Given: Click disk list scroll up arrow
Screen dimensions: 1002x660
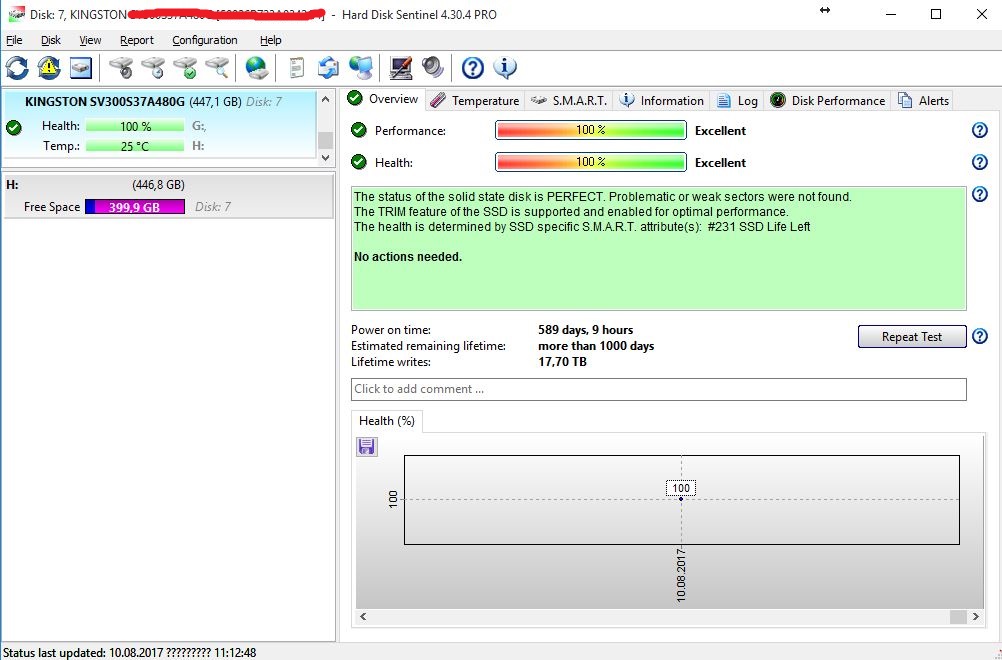Looking at the screenshot, I should point(325,100).
